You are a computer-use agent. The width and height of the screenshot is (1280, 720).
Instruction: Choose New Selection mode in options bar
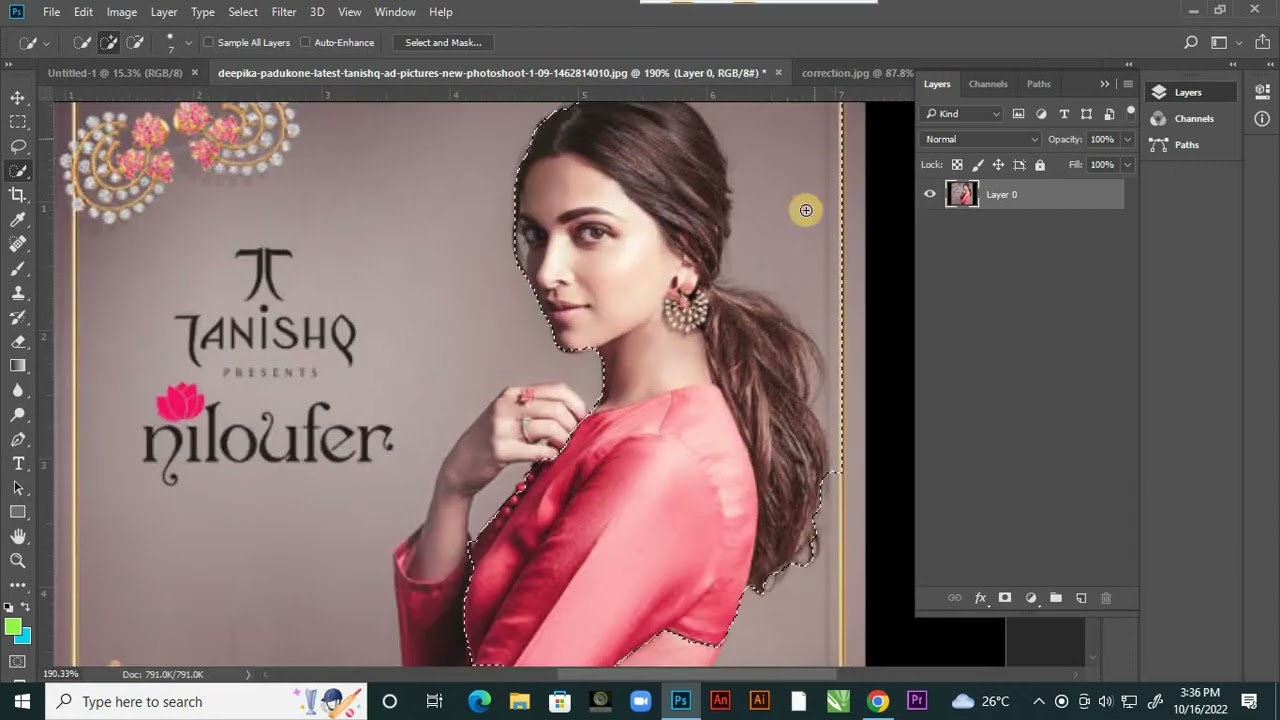[82, 43]
